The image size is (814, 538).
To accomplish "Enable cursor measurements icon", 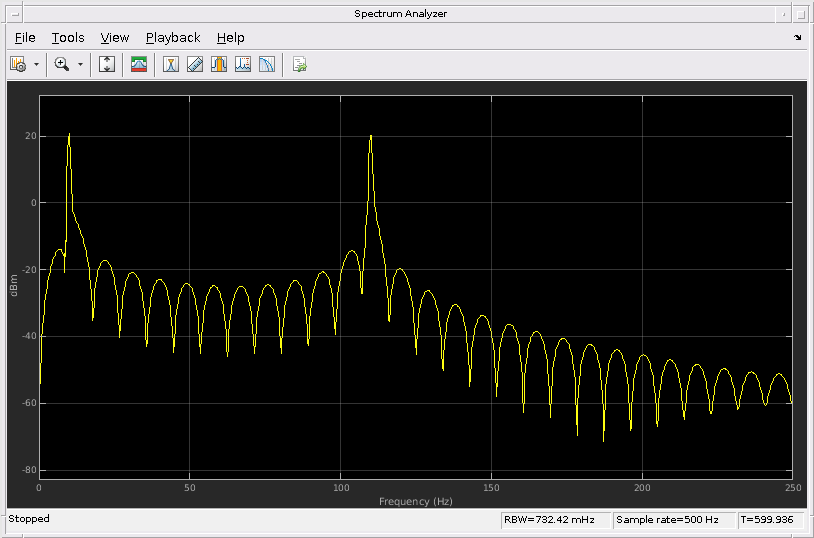I will coord(171,64).
